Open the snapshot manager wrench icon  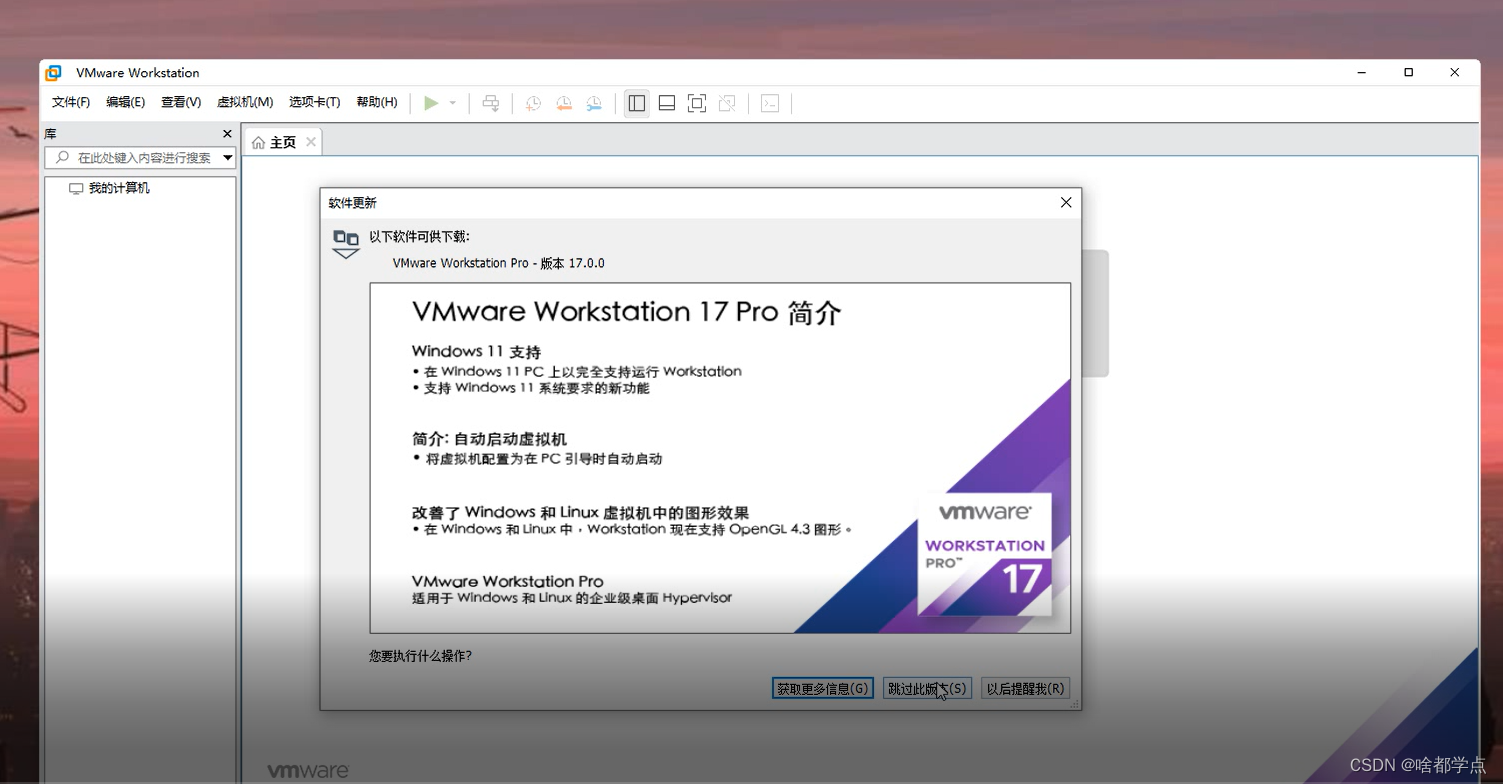coord(594,103)
